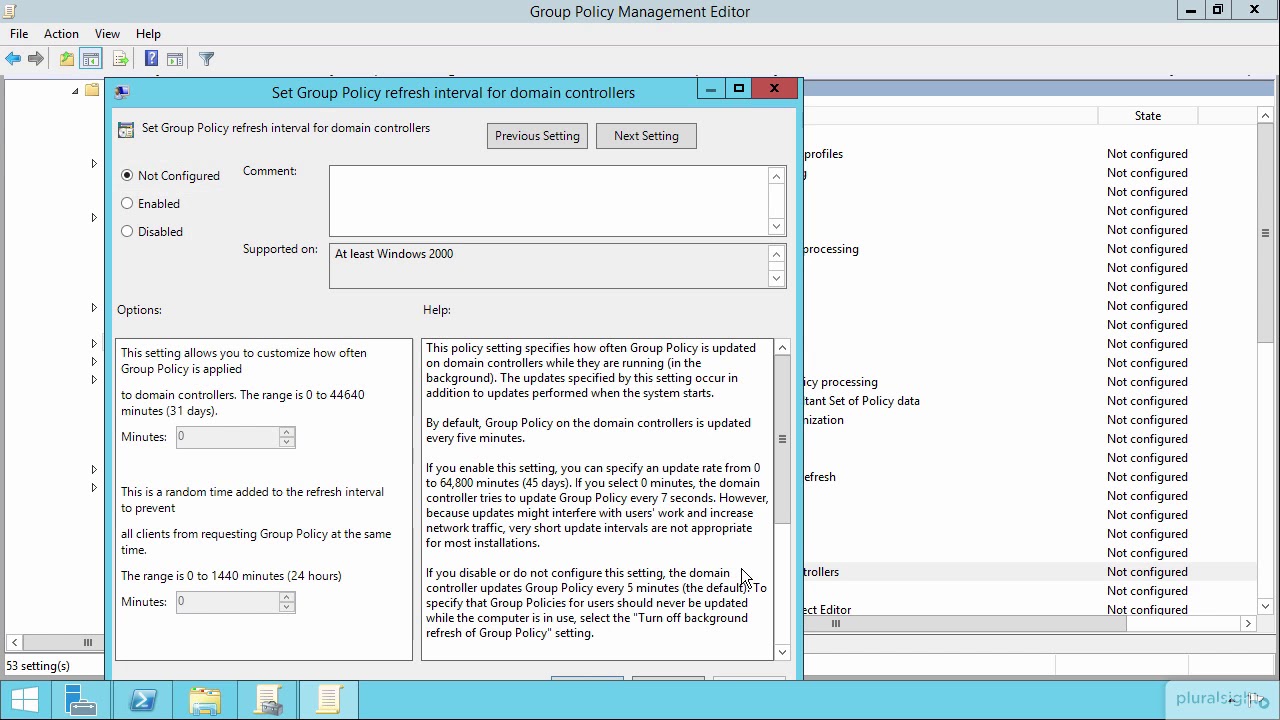Toggle the Show/Hide Console Tree icon
The height and width of the screenshot is (720, 1280).
point(91,59)
